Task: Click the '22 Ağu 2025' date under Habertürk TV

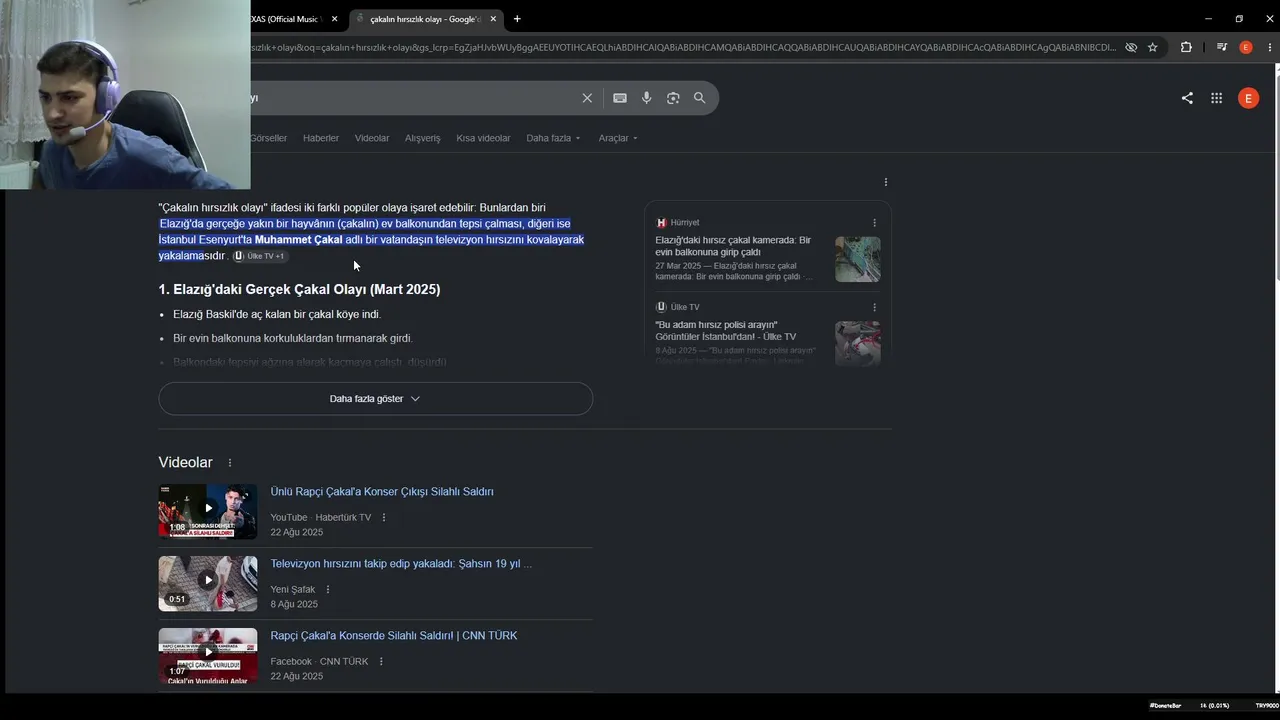Action: [x=296, y=532]
